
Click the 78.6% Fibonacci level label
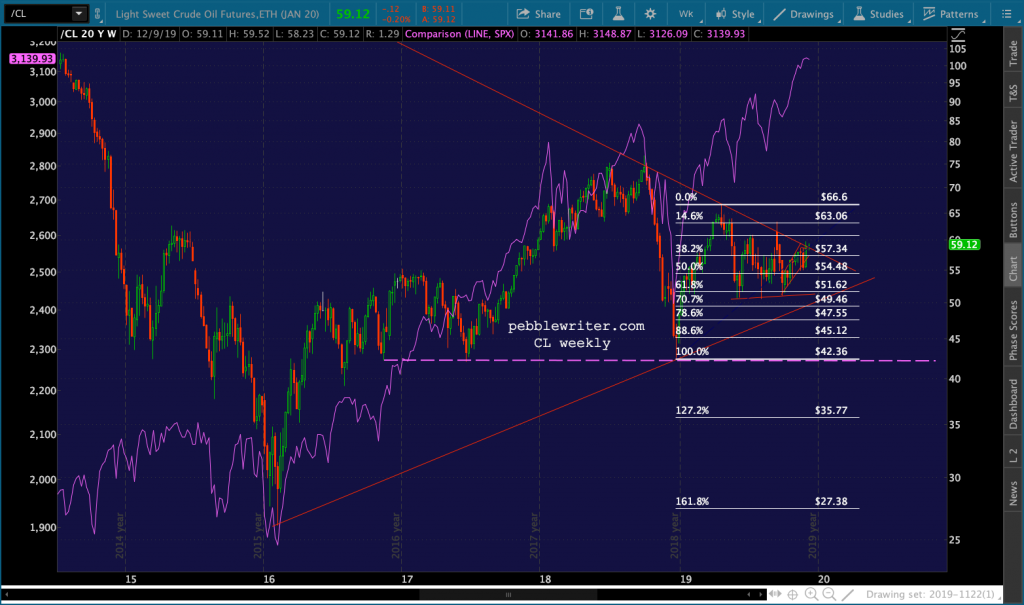[689, 313]
